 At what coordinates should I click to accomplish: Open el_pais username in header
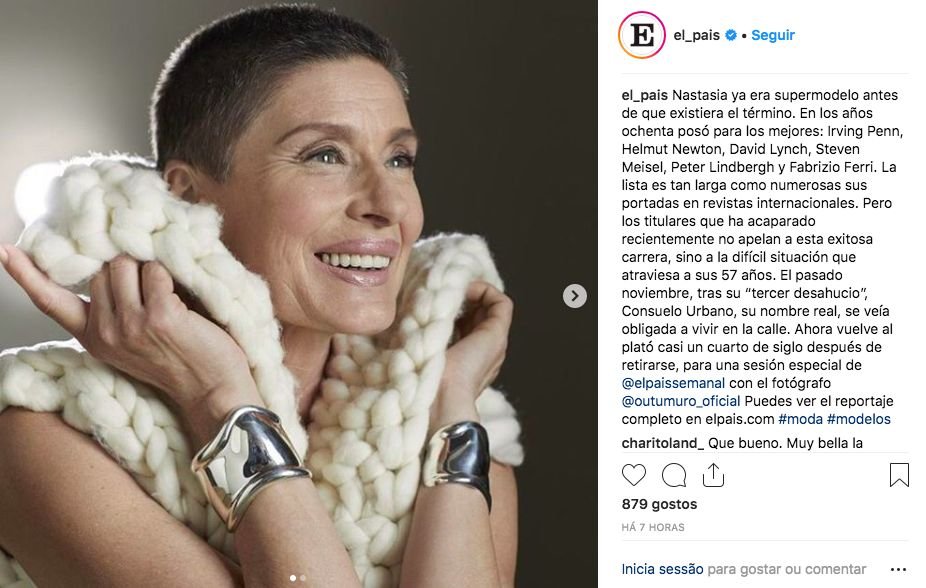pyautogui.click(x=696, y=35)
